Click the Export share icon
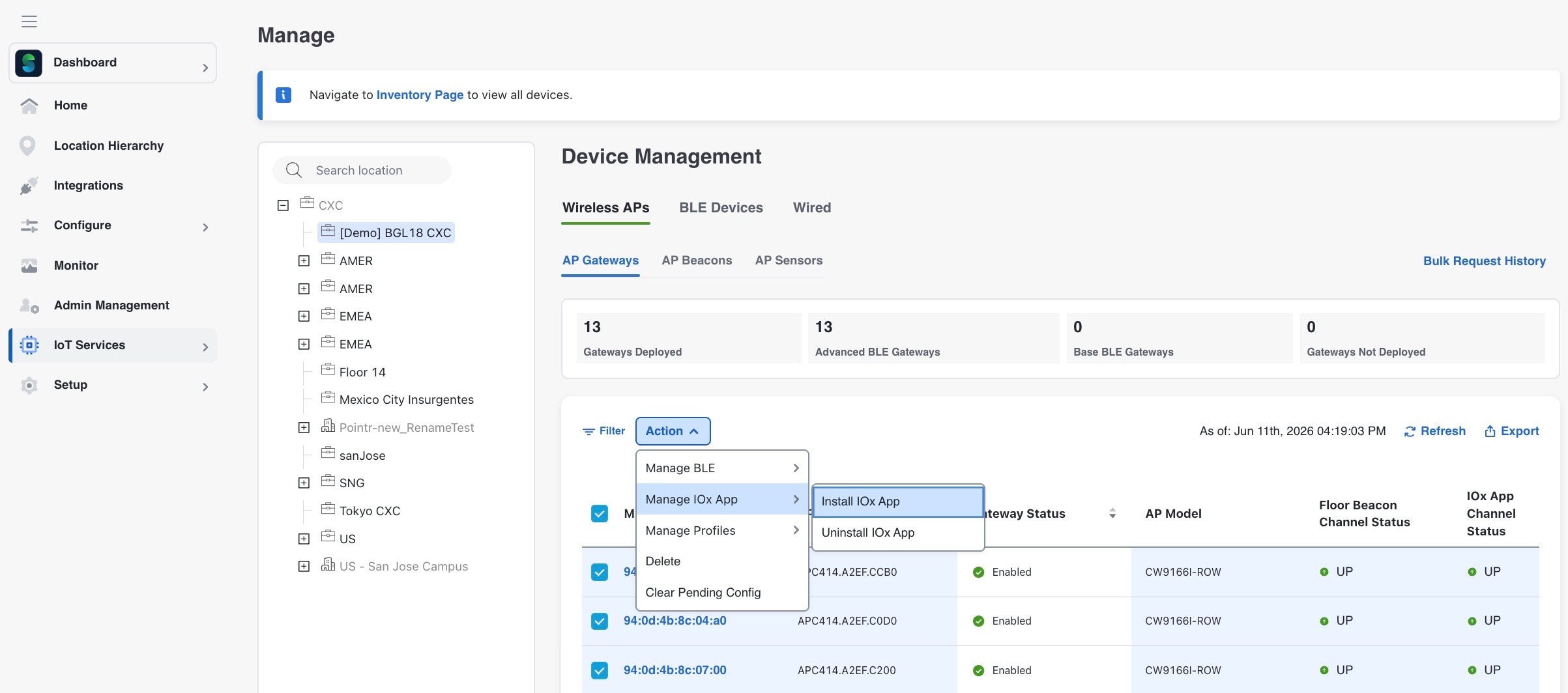This screenshot has height=693, width=1568. 1490,431
